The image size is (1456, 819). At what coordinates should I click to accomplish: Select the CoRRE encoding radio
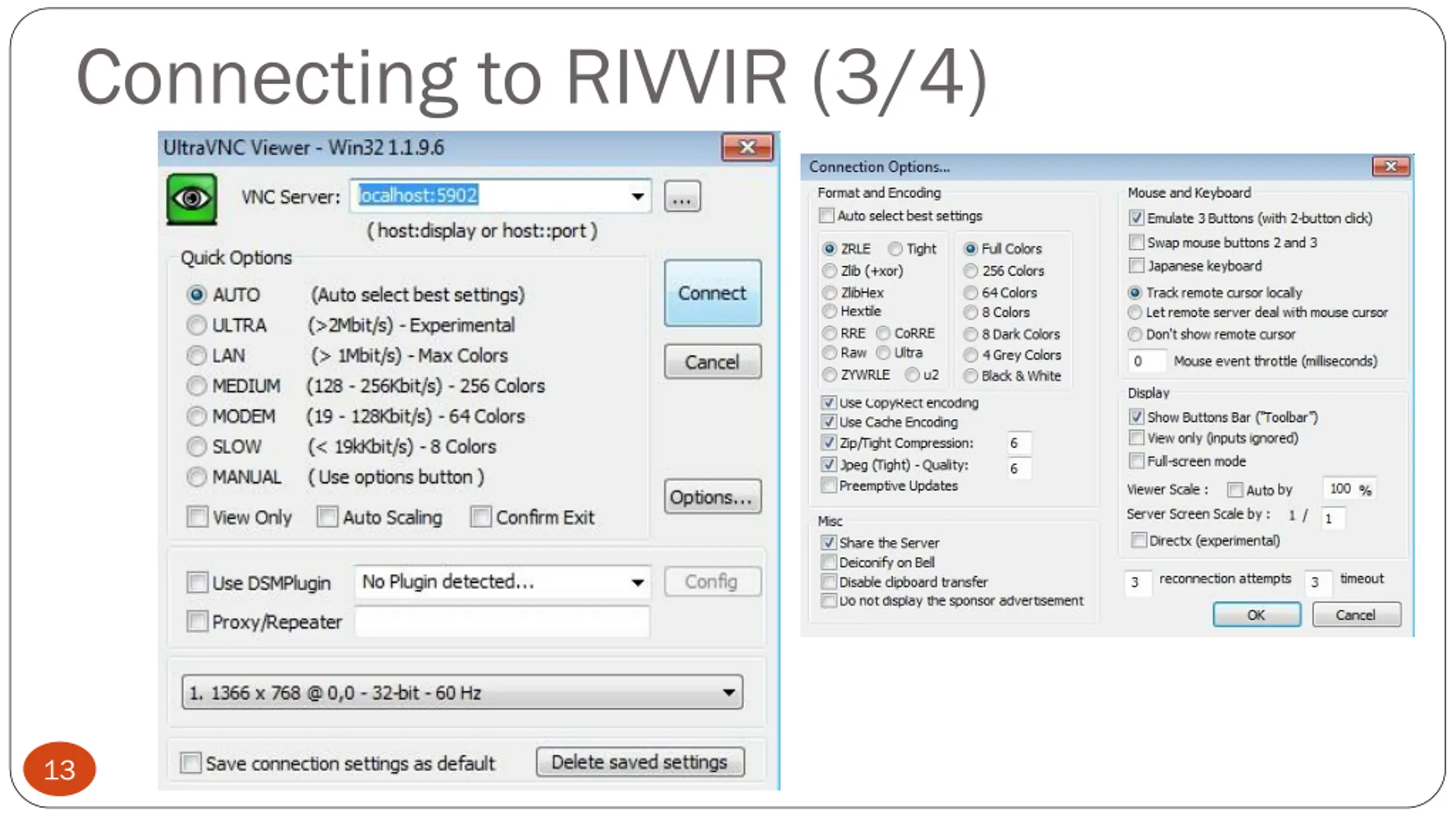point(883,333)
